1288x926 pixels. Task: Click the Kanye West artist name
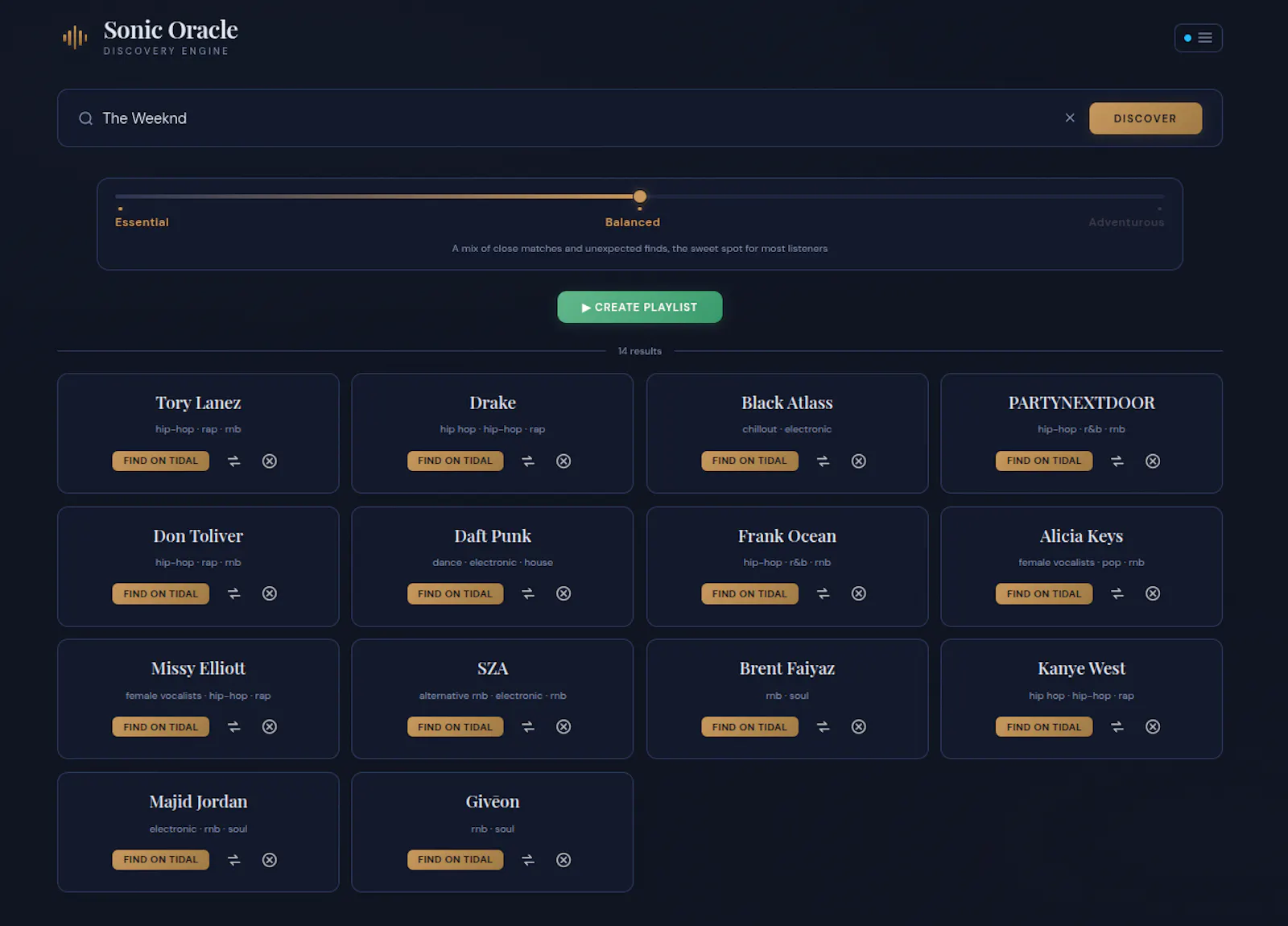pyautogui.click(x=1081, y=669)
